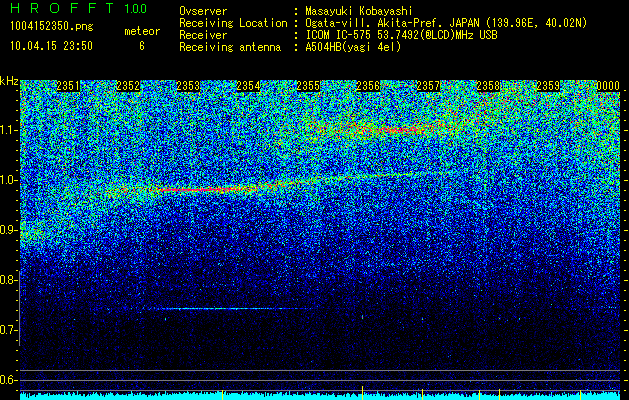Click the leftmost yellow meteor tick at bottom

click(x=223, y=393)
